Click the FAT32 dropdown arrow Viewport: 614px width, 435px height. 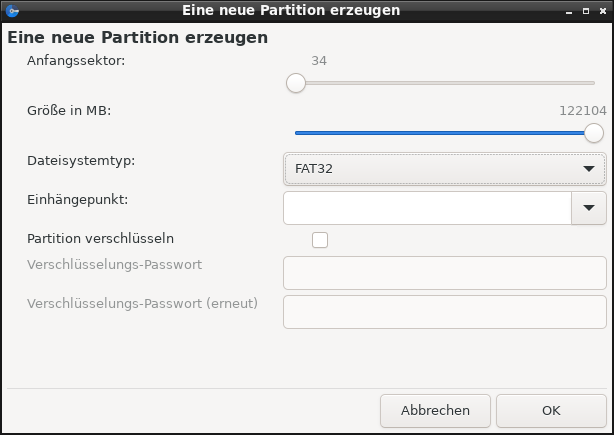coord(589,169)
